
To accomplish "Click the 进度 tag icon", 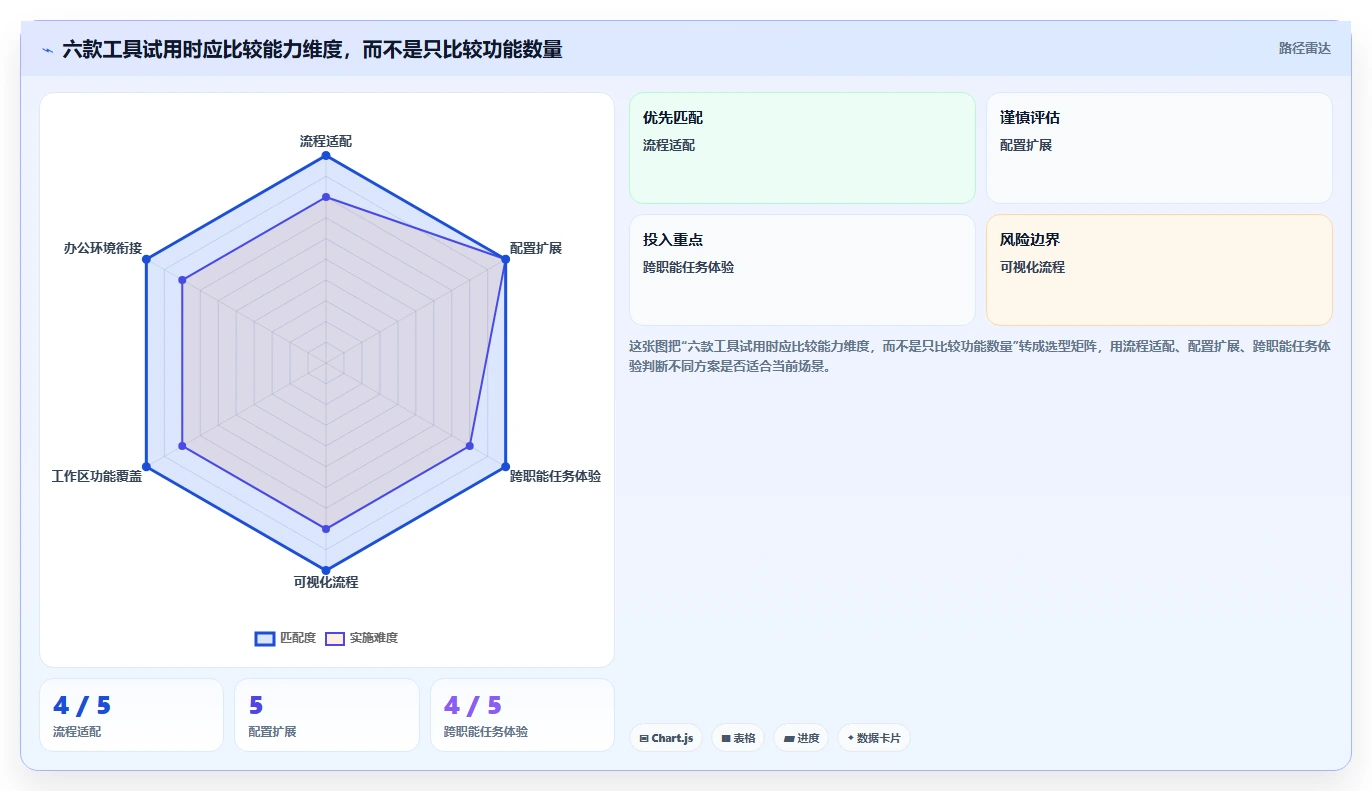I will pyautogui.click(x=789, y=738).
